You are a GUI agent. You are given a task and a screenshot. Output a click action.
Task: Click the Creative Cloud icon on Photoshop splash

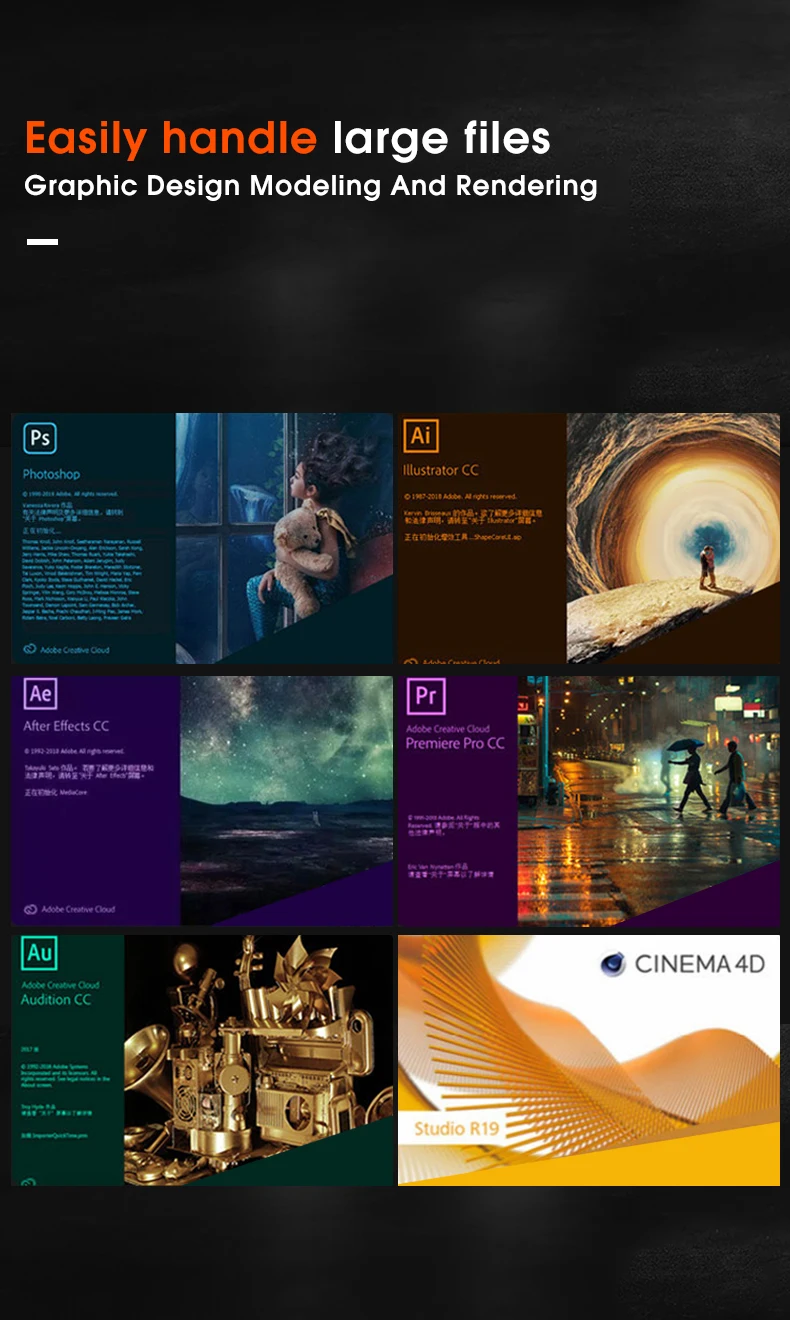pos(30,650)
